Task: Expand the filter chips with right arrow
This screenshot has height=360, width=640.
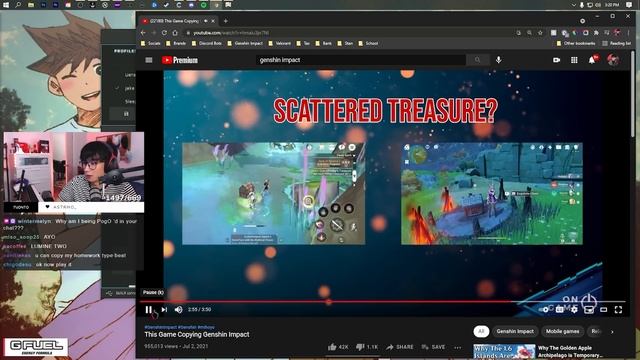Action: [612, 331]
